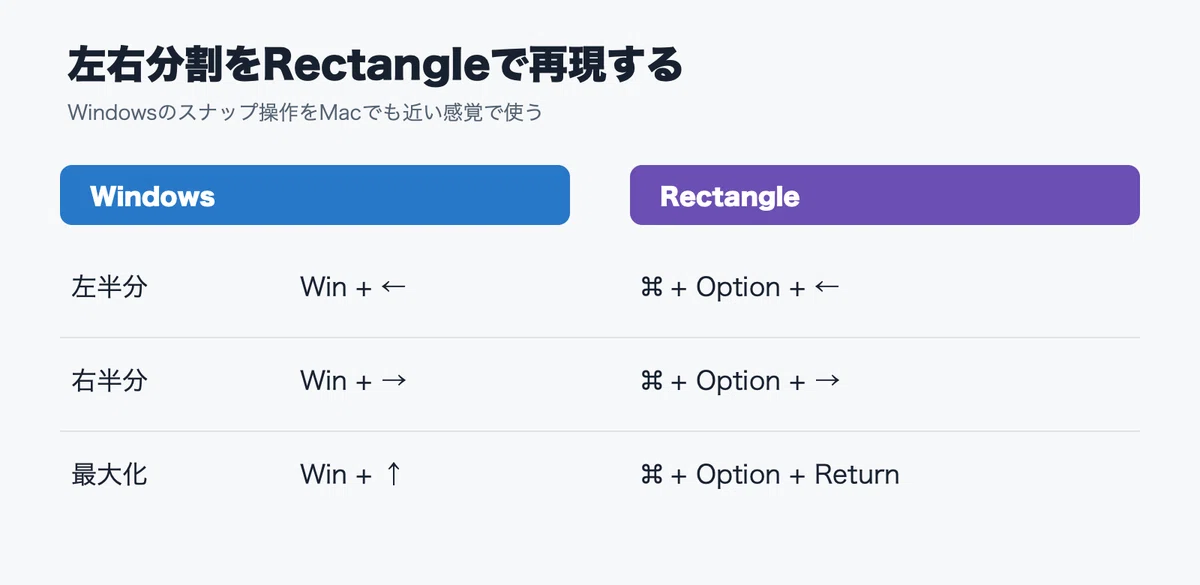Select the 左半分 row label
This screenshot has width=1200, height=585.
click(110, 288)
